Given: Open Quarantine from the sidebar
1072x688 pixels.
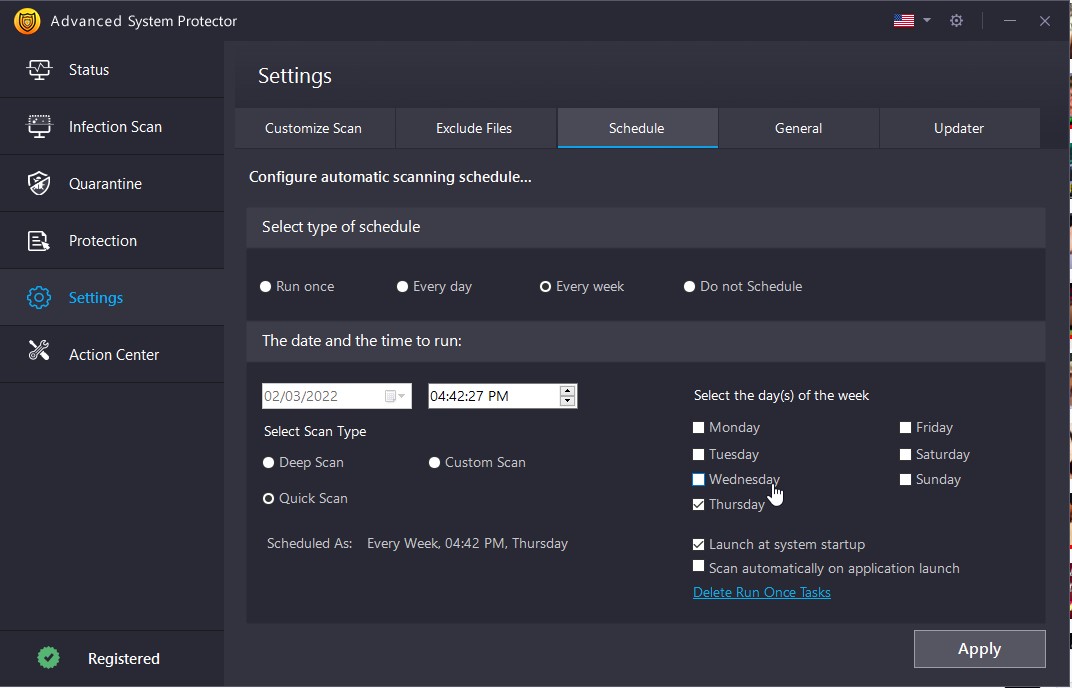Looking at the screenshot, I should (x=40, y=183).
